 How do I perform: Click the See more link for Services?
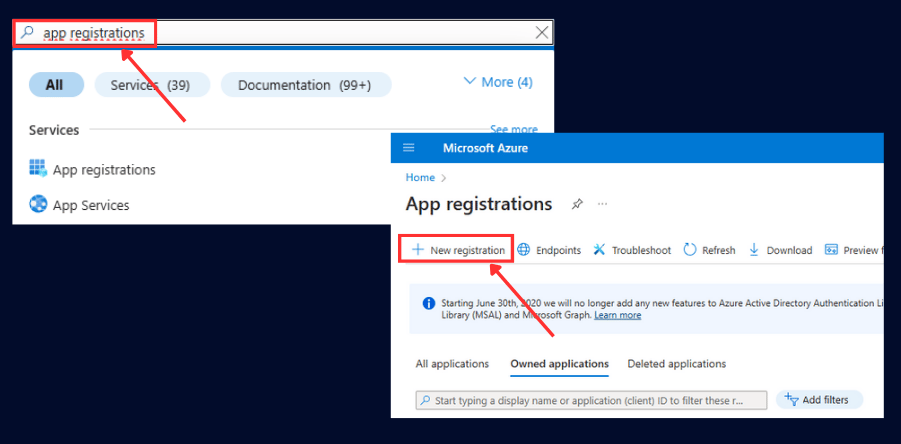(514, 129)
